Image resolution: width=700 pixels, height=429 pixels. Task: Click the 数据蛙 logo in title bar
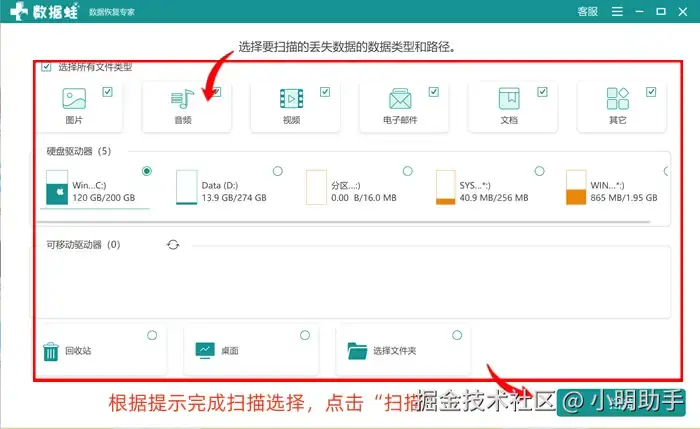pyautogui.click(x=44, y=11)
